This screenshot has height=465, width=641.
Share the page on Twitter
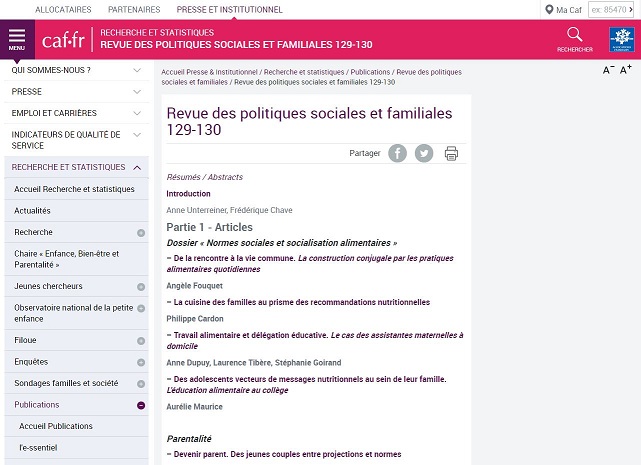pyautogui.click(x=424, y=153)
